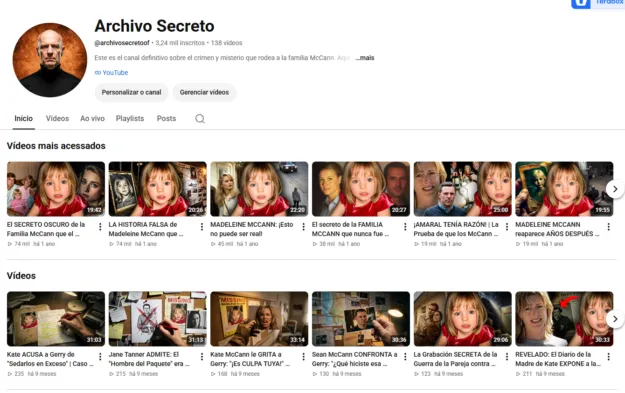The image size is (625, 393).
Task: Click the "138 vídeos" count text
Action: pos(226,43)
